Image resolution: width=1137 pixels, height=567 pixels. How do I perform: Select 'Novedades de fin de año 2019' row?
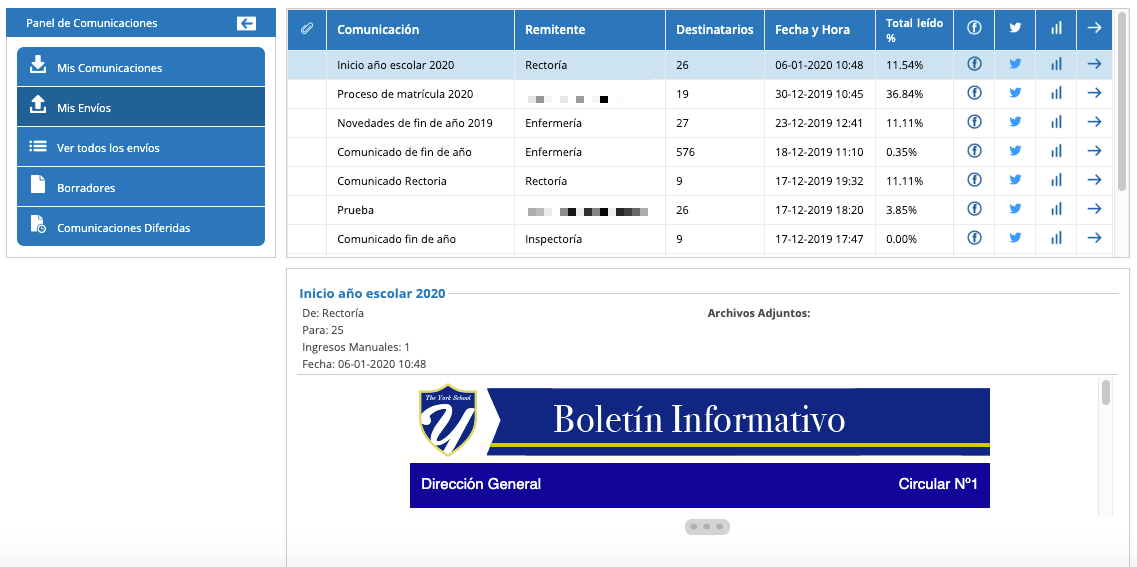tap(700, 123)
